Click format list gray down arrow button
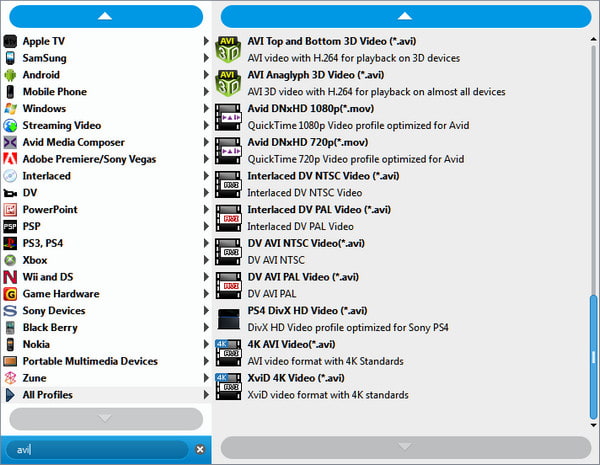This screenshot has height=465, width=600. tap(406, 447)
